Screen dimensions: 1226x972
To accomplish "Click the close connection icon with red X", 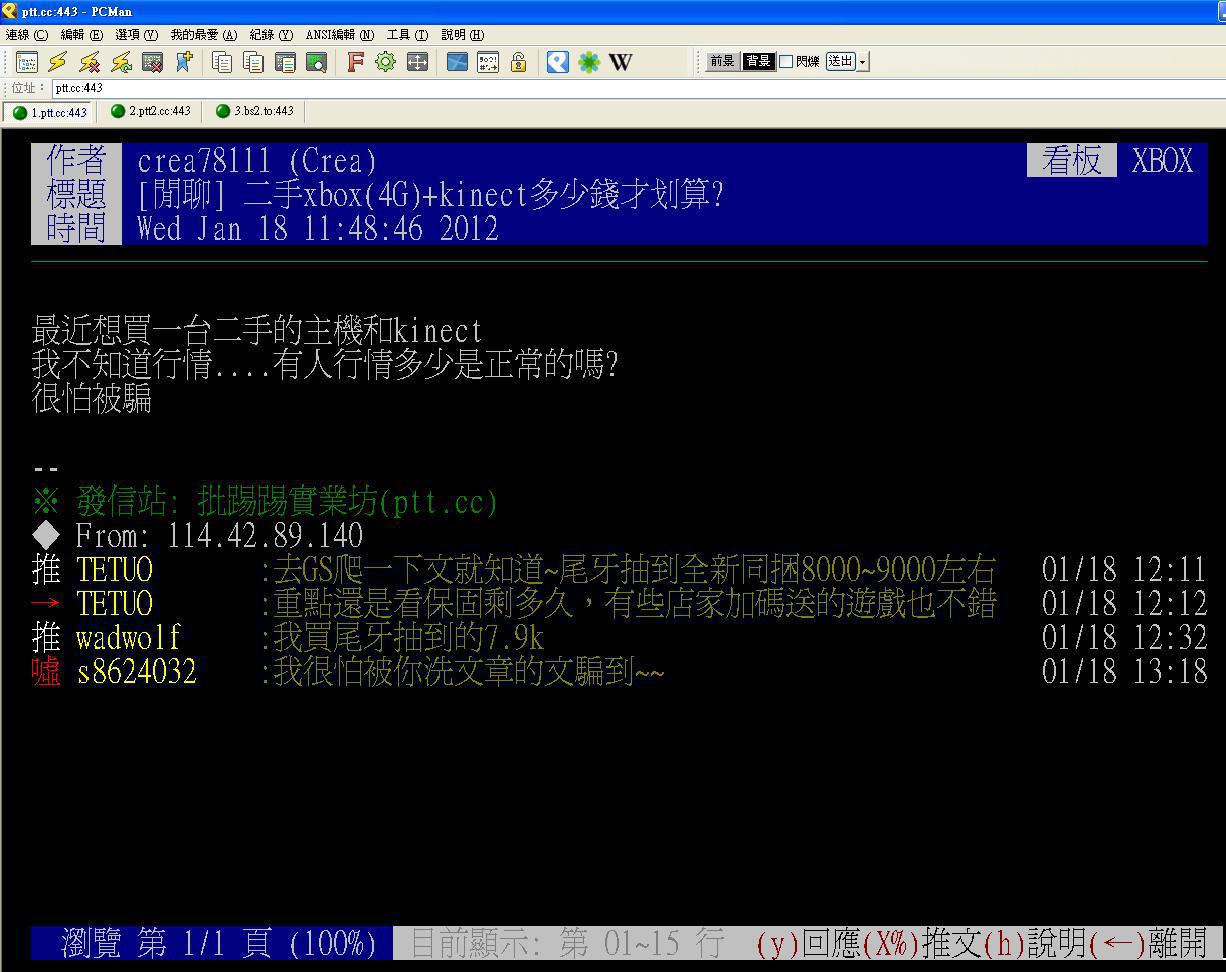I will 152,62.
